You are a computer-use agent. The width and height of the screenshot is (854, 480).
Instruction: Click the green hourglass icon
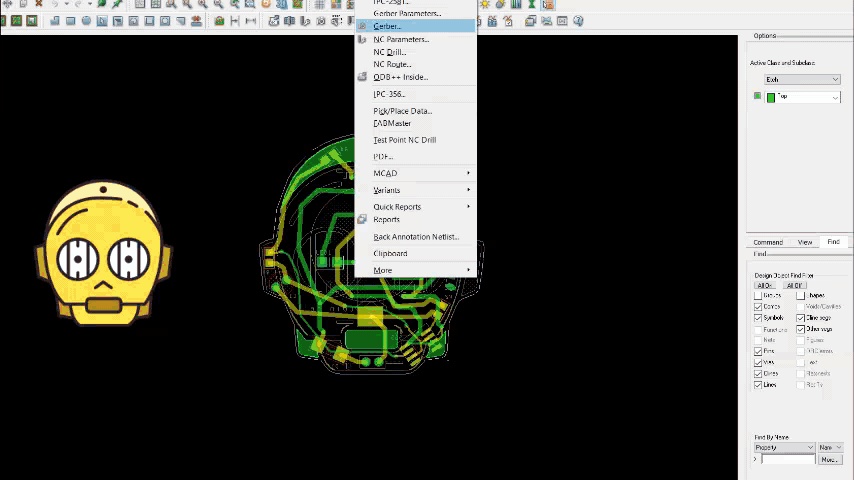tap(532, 4)
